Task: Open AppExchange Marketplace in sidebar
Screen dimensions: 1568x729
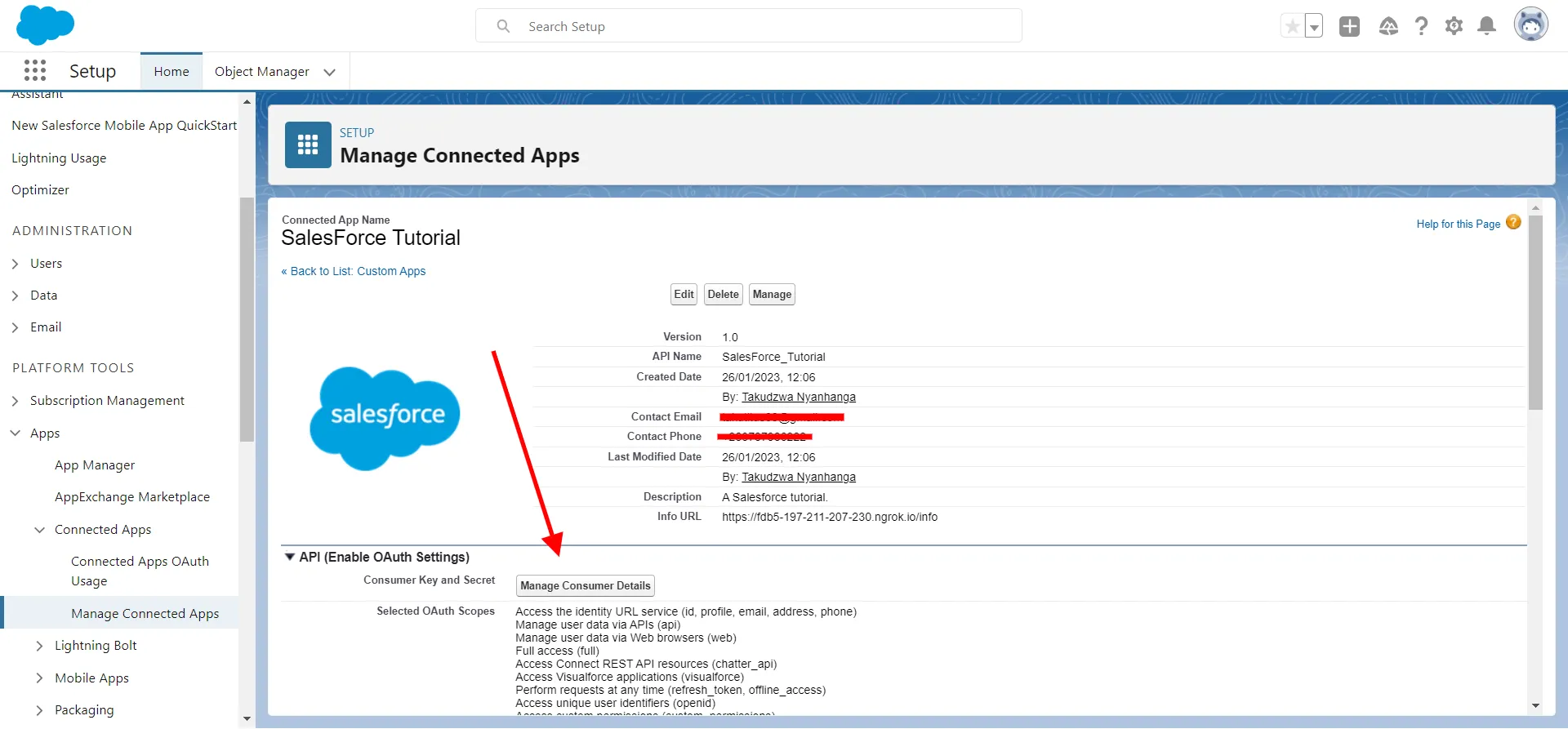Action: point(132,497)
